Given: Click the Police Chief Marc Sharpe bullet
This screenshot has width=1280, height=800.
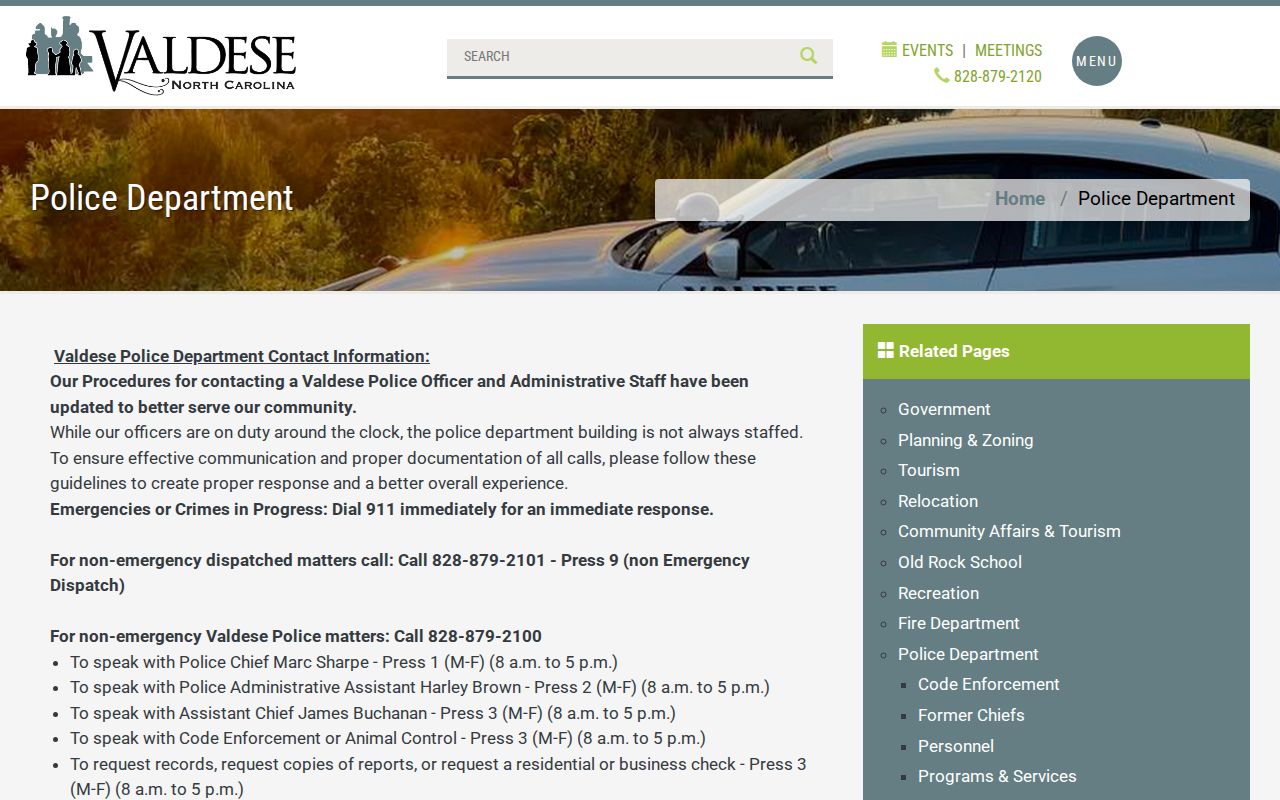Looking at the screenshot, I should tap(344, 662).
